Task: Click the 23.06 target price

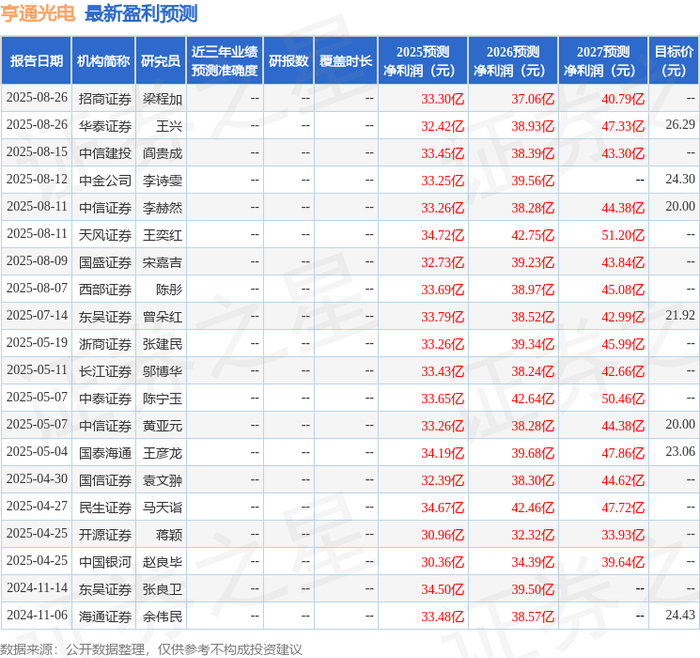Action: [x=680, y=451]
